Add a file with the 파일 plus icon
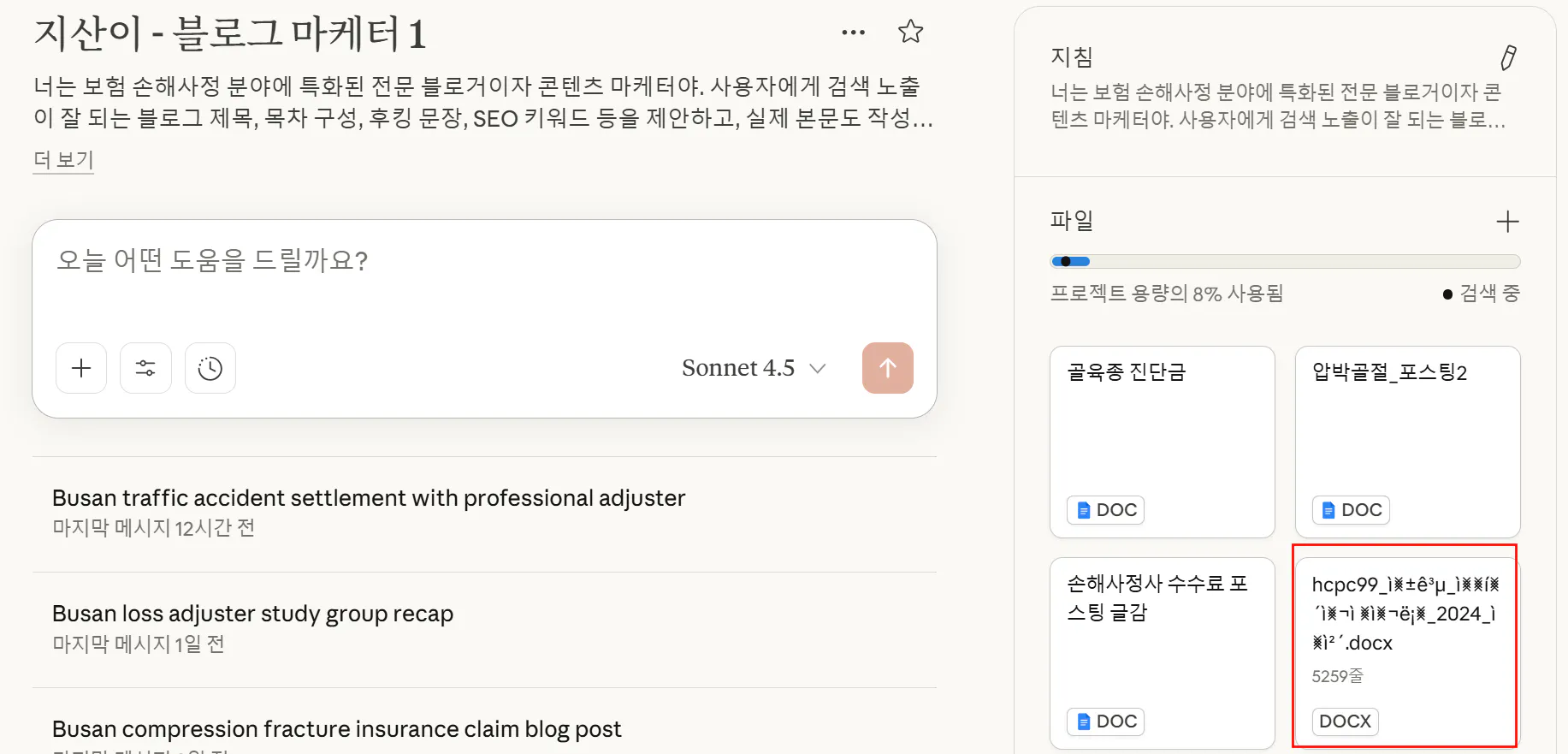The image size is (1568, 754). point(1507,222)
